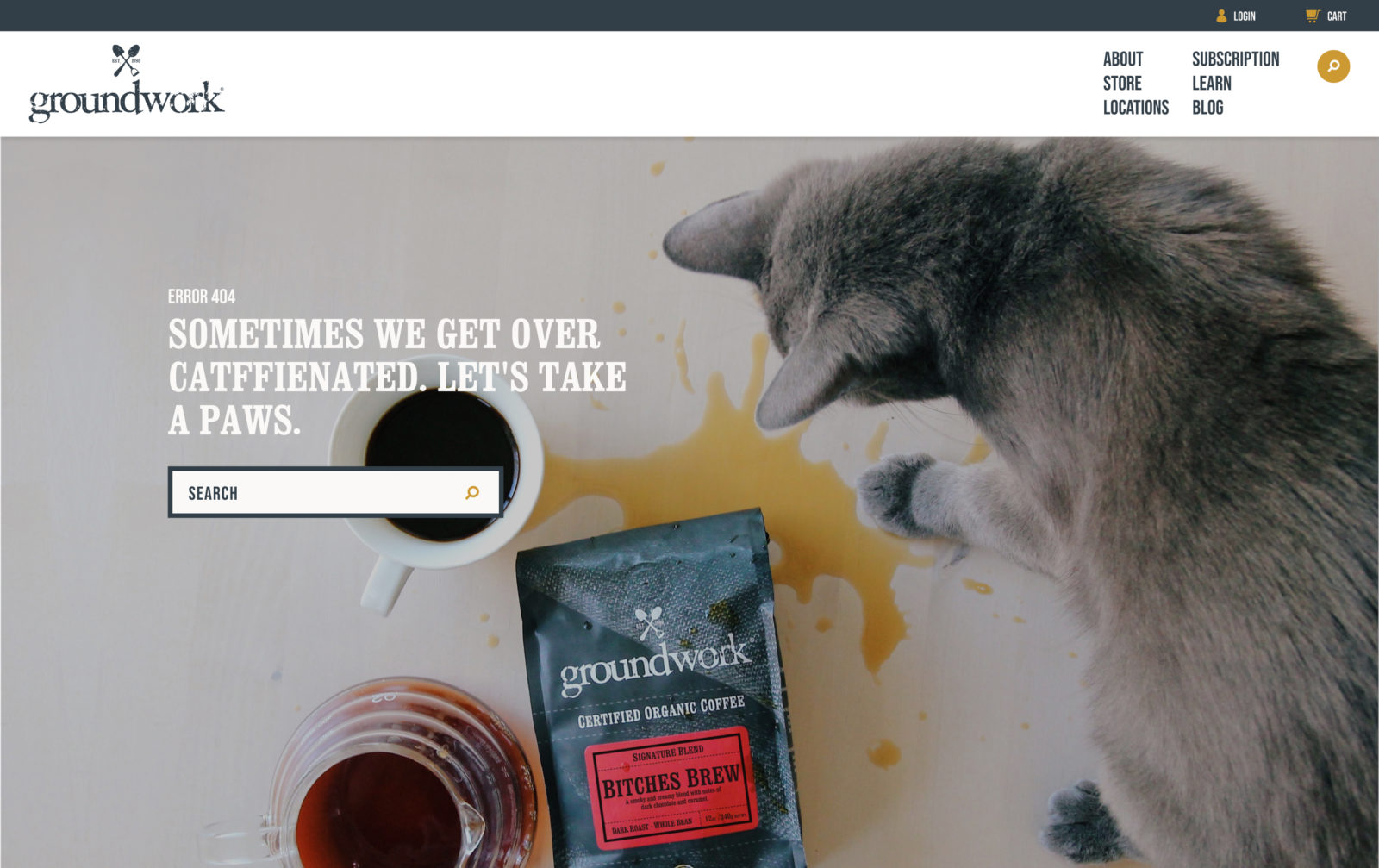
Task: Click the catffienated headline text
Action: click(x=396, y=377)
